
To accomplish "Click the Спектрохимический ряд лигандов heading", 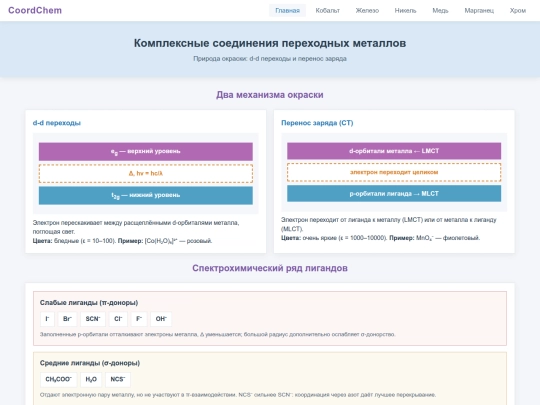I will [270, 268].
